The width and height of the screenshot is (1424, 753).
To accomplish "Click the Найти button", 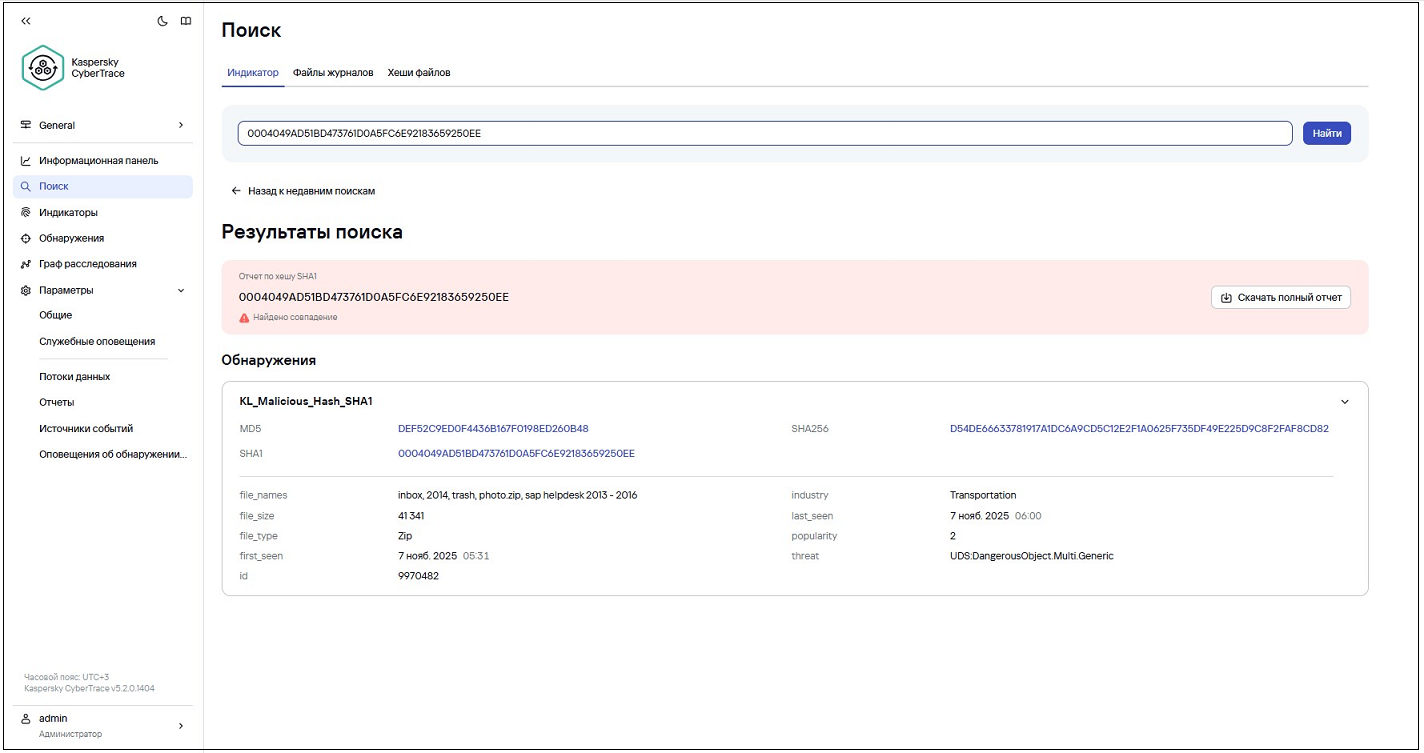I will click(x=1327, y=133).
